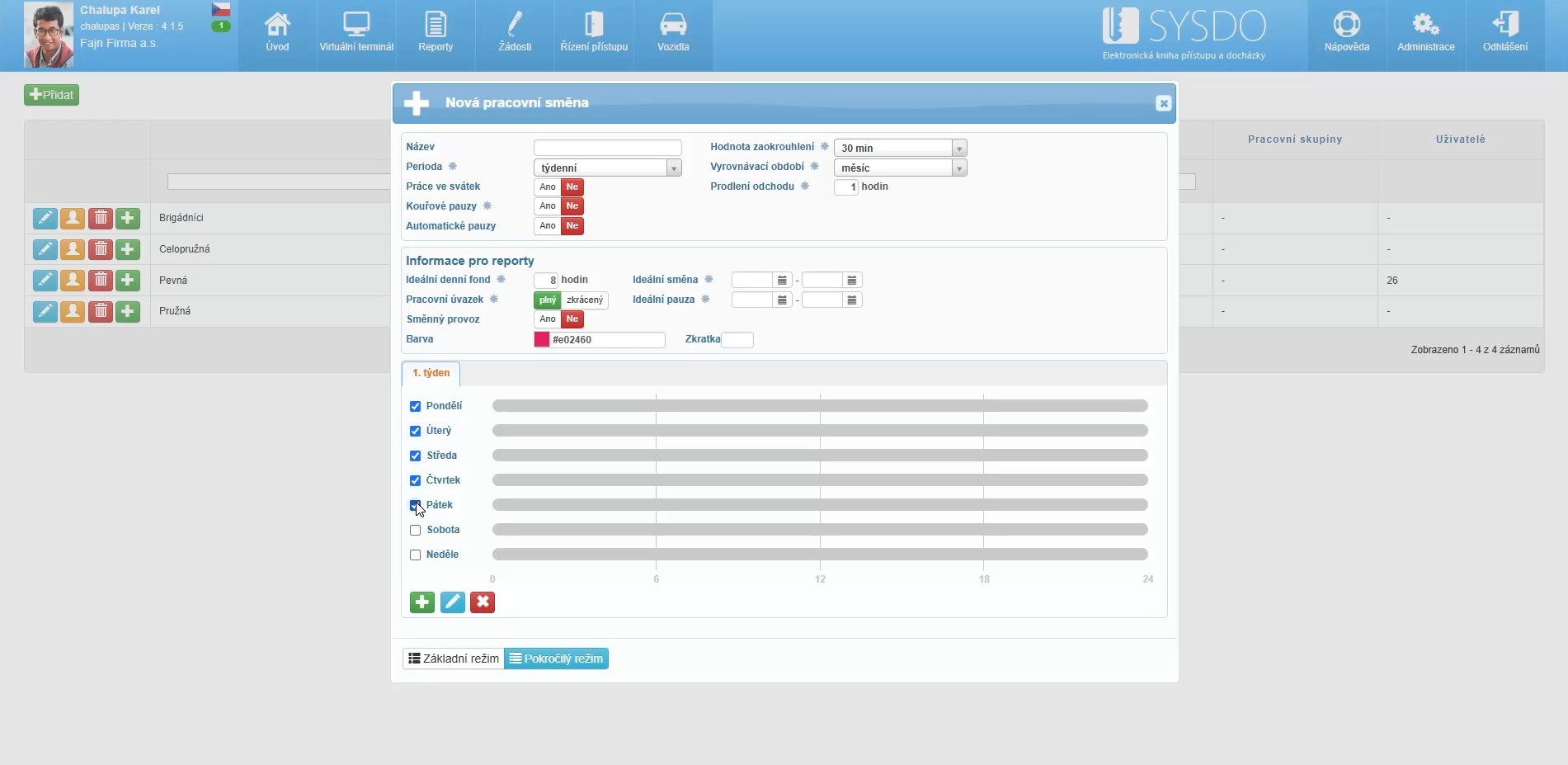Click the blue pencil edit icon below the schedule
Screen dimensions: 1568x765
(x=452, y=602)
